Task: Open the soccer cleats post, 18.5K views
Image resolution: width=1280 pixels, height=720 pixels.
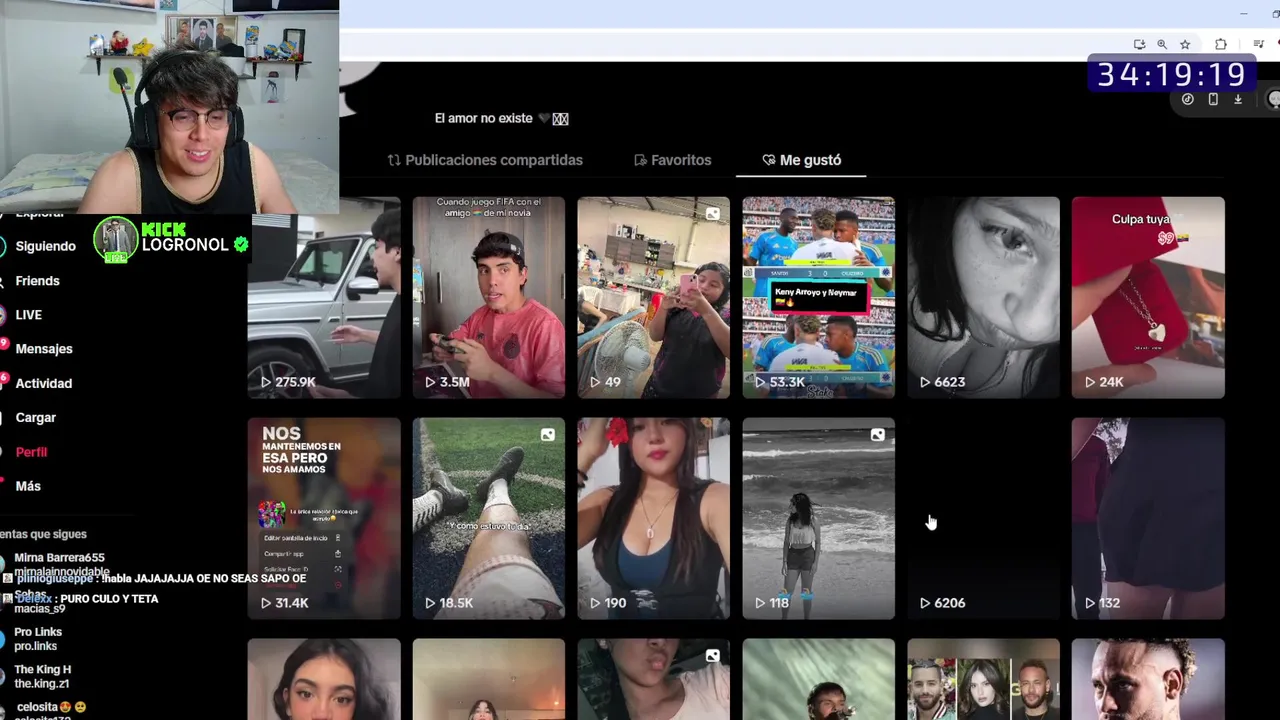Action: pos(489,518)
